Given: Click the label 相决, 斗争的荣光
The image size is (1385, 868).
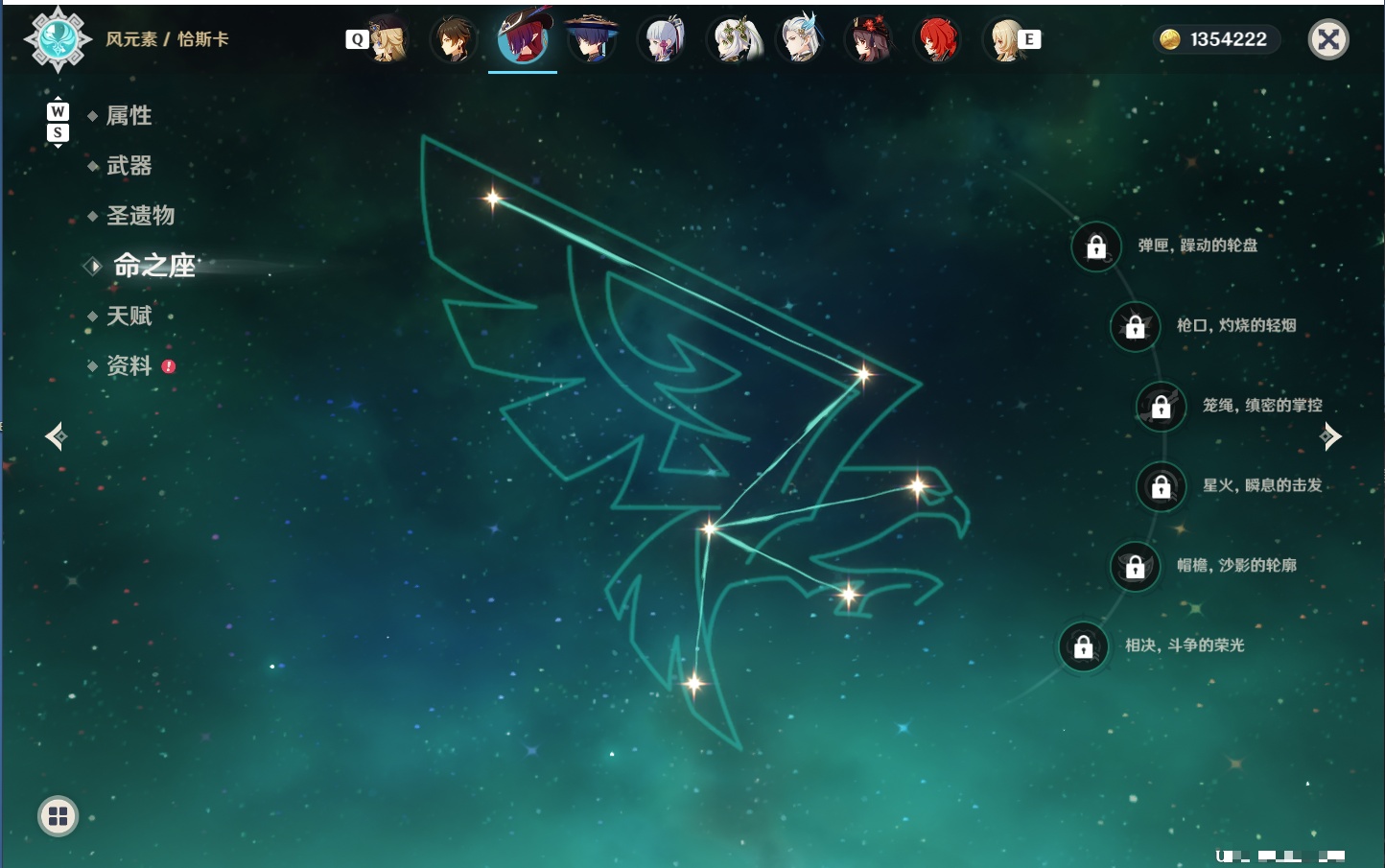Looking at the screenshot, I should [x=1185, y=645].
